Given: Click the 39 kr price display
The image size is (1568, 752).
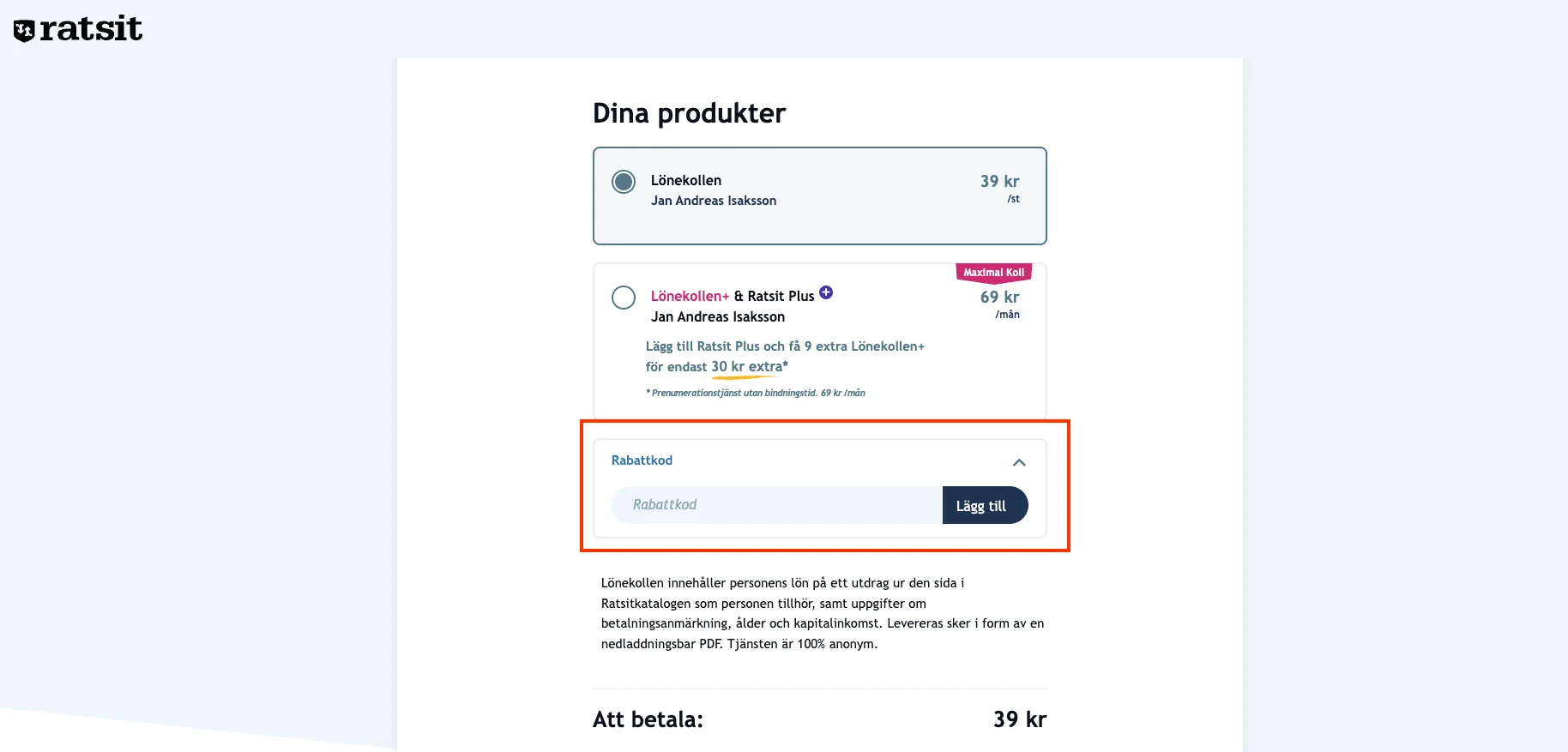Looking at the screenshot, I should (x=1000, y=181).
